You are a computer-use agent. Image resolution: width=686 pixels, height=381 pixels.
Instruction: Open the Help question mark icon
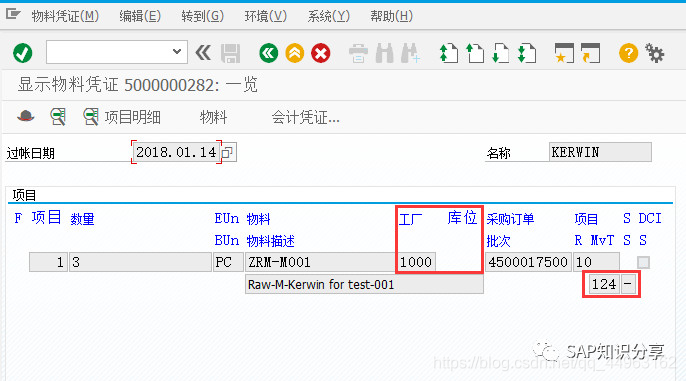coord(628,53)
